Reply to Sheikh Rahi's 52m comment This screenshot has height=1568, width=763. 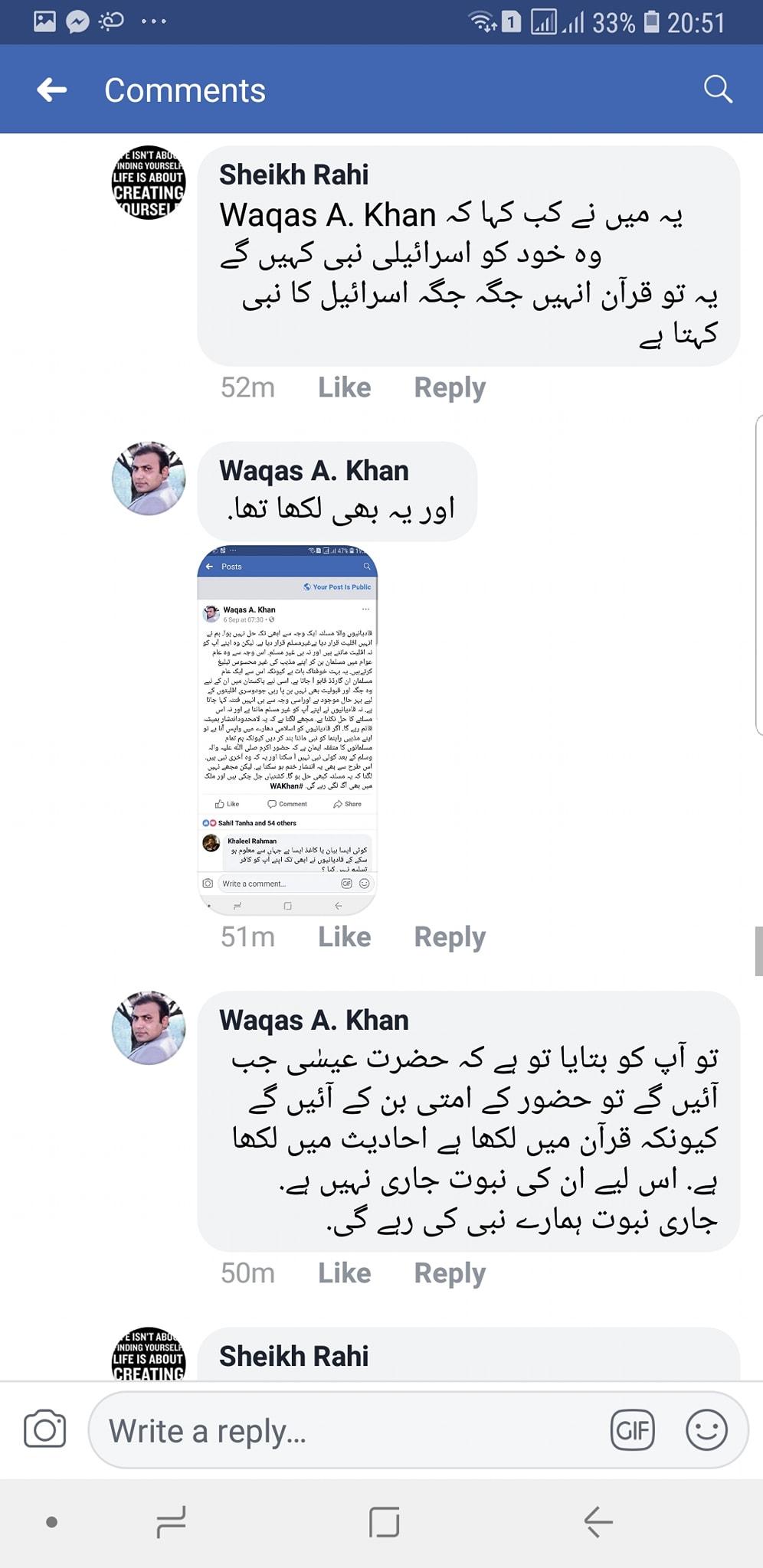pos(450,388)
